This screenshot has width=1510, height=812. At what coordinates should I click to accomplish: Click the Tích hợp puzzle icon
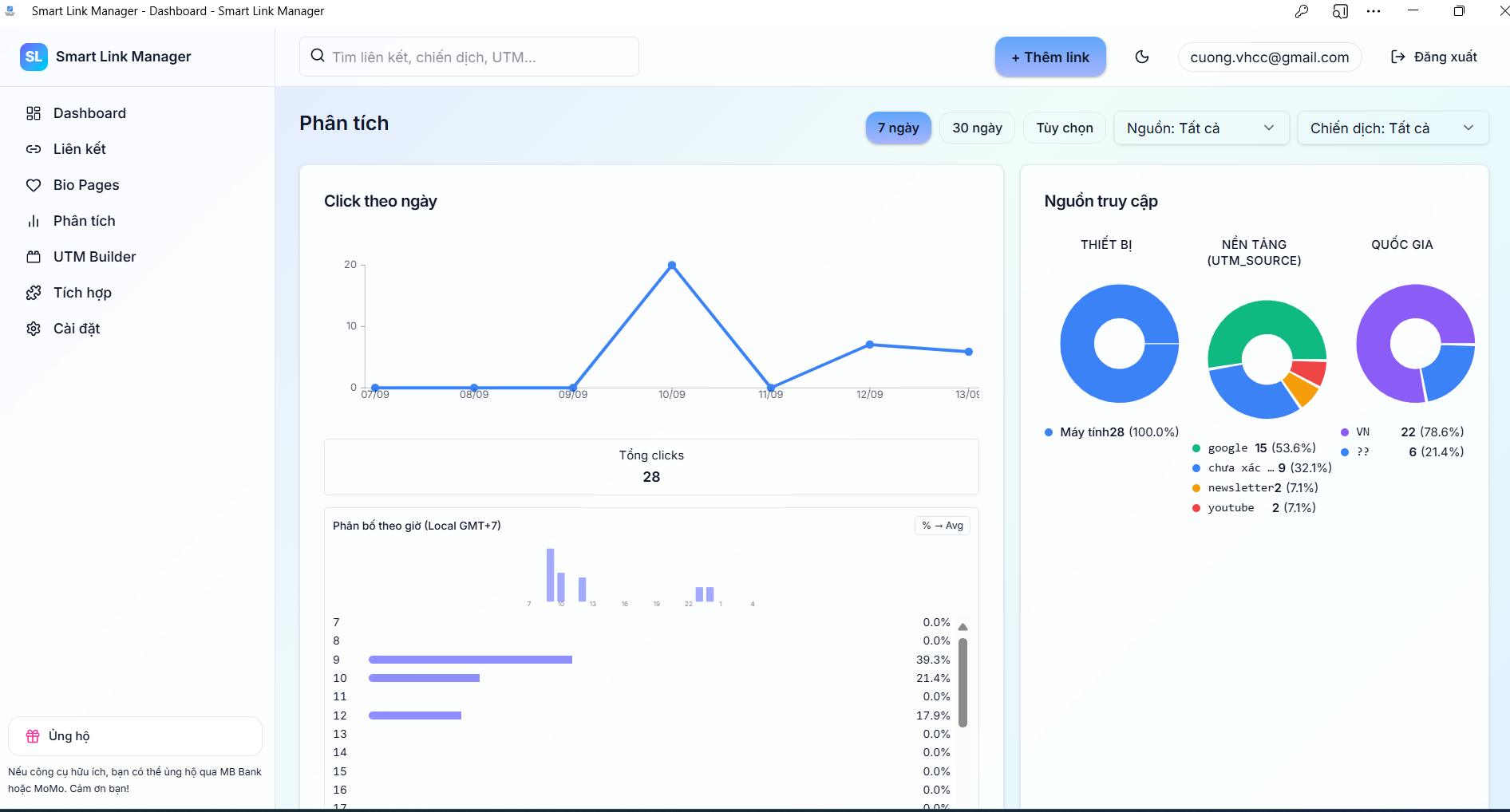(34, 293)
